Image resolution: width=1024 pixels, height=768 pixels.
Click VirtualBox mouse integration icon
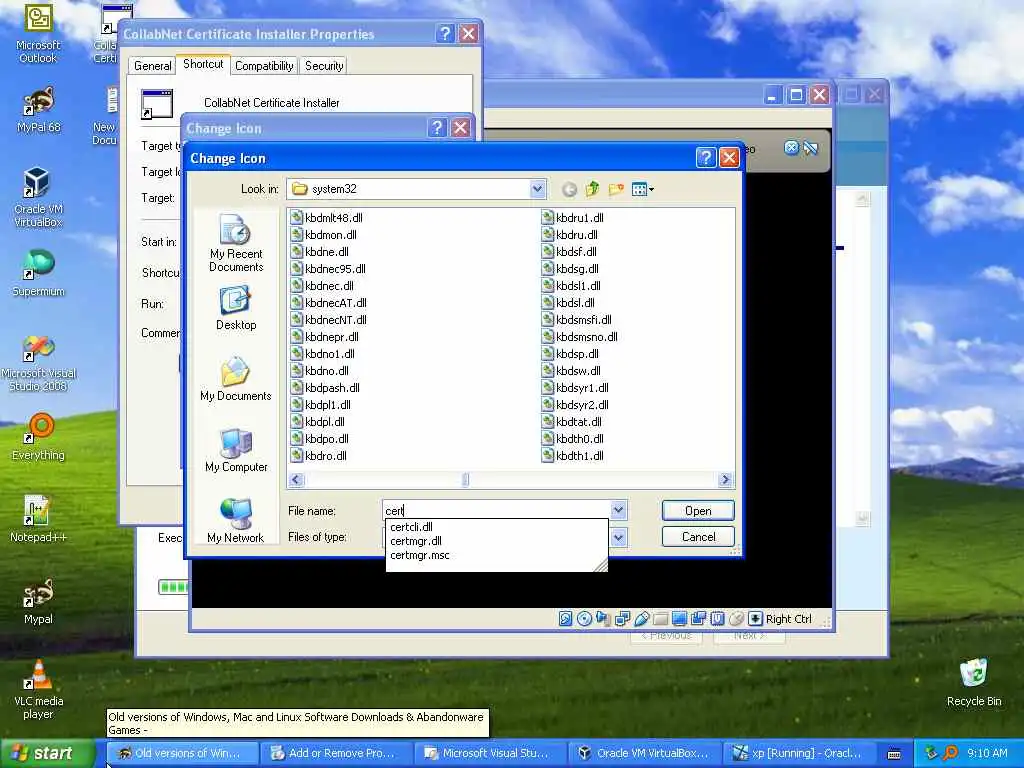pos(736,618)
